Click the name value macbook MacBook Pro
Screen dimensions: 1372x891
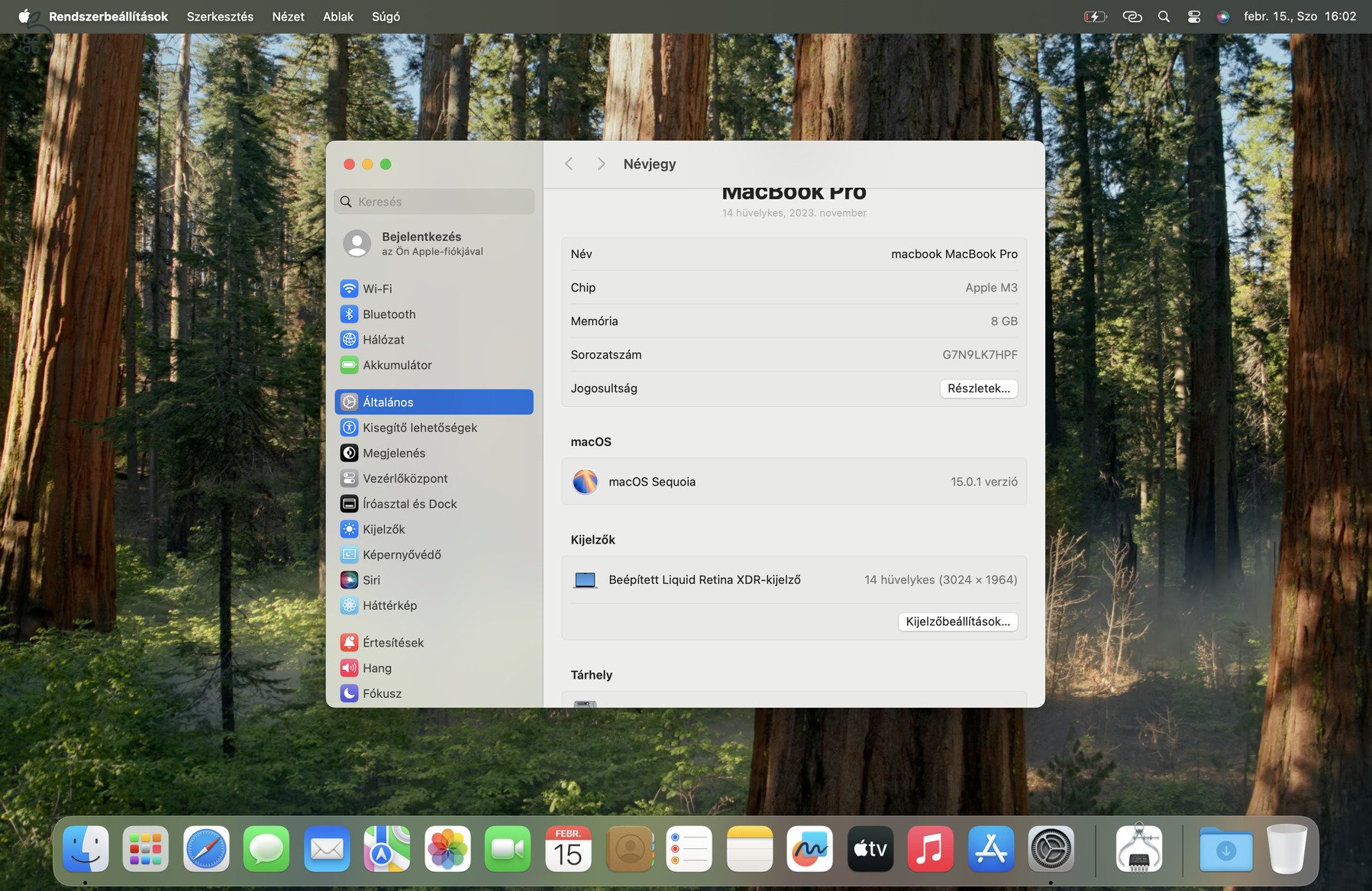pos(954,254)
